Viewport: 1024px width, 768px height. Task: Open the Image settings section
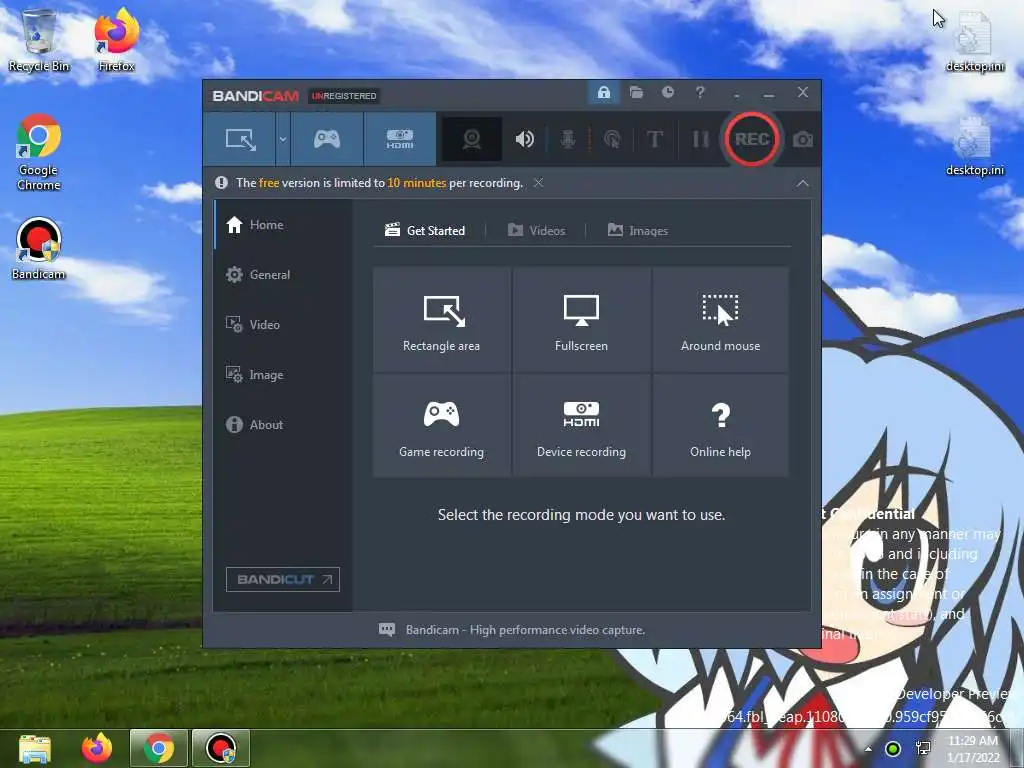[284, 375]
